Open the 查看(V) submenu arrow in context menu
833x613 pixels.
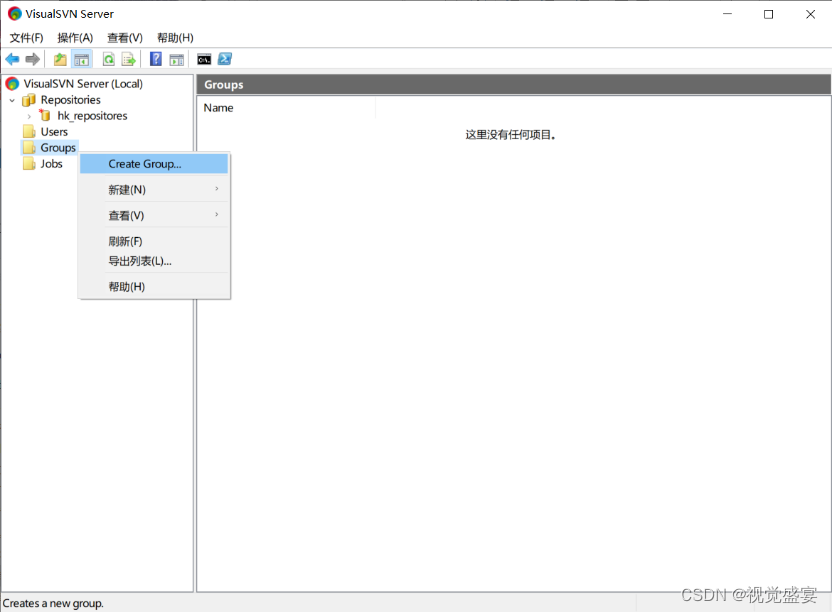coord(217,215)
